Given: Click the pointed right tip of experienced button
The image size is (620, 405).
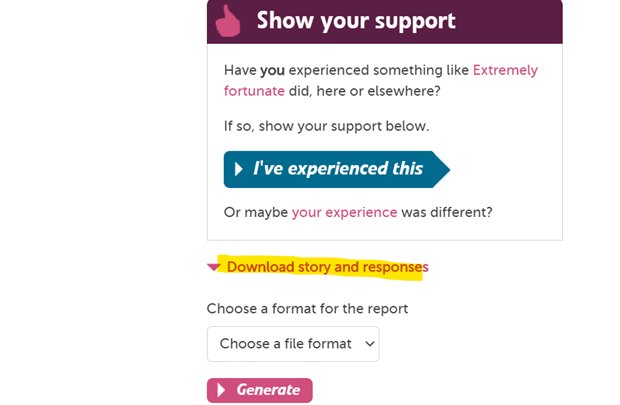Looking at the screenshot, I should click(441, 169).
